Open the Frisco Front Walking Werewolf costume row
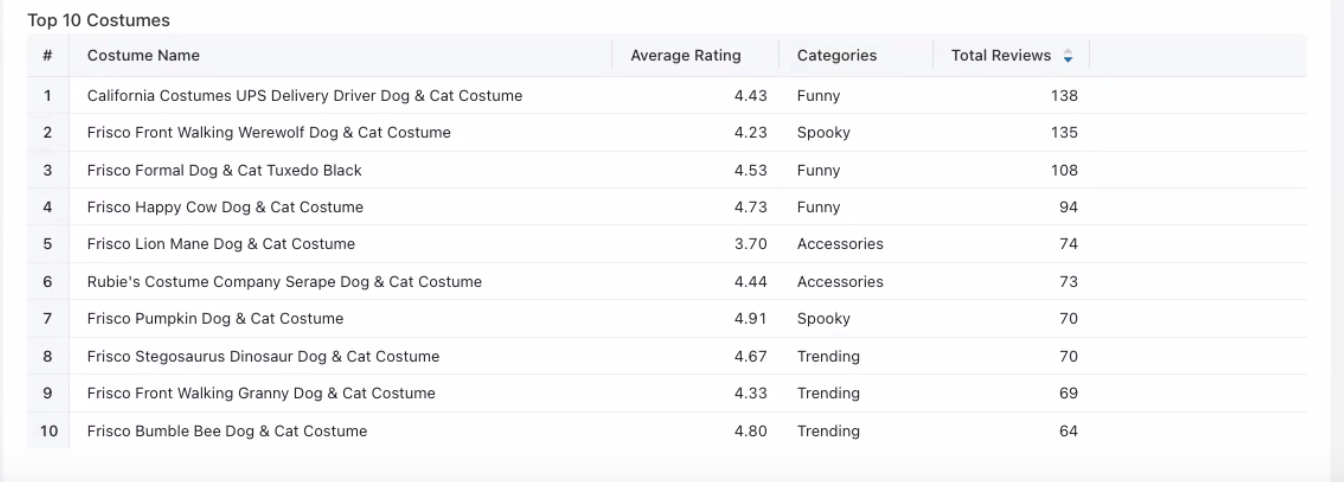Viewport: 1344px width, 482px height. pyautogui.click(x=268, y=132)
